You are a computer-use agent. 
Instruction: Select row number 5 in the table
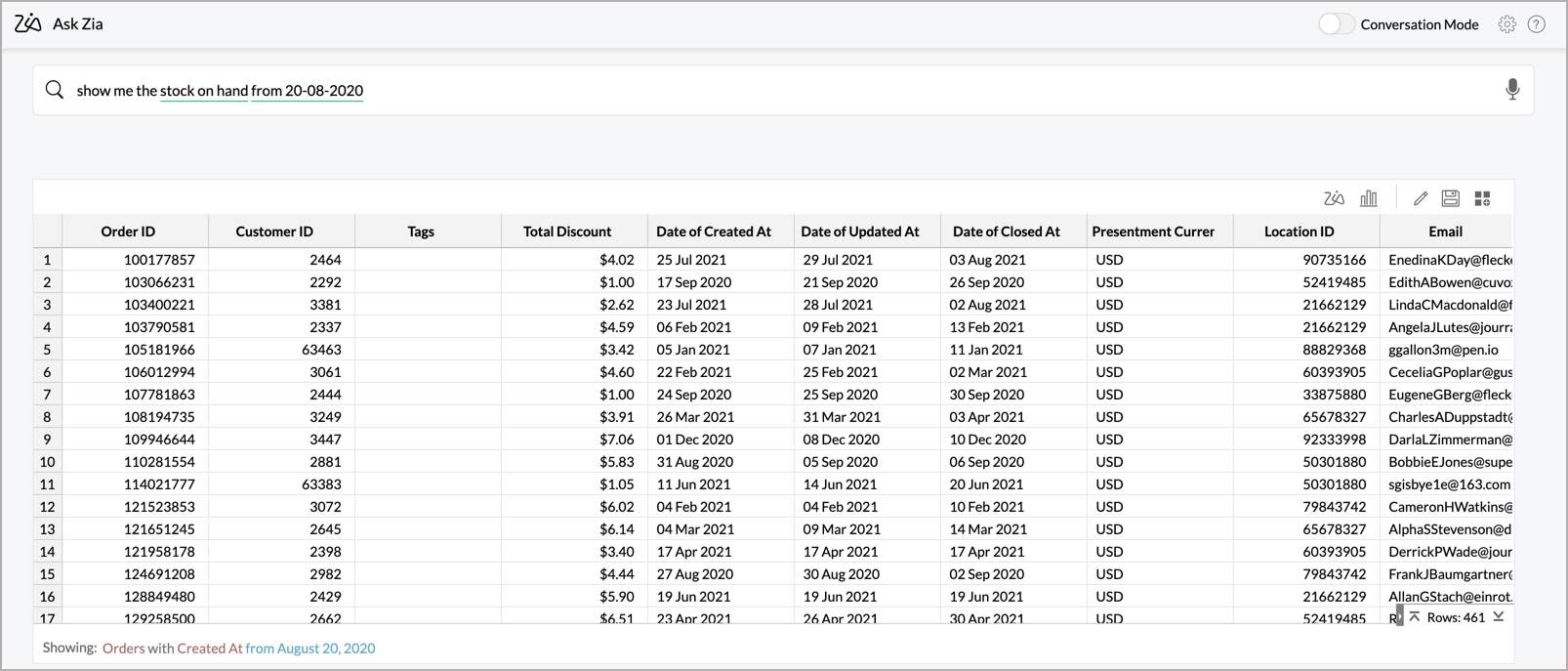coord(47,350)
